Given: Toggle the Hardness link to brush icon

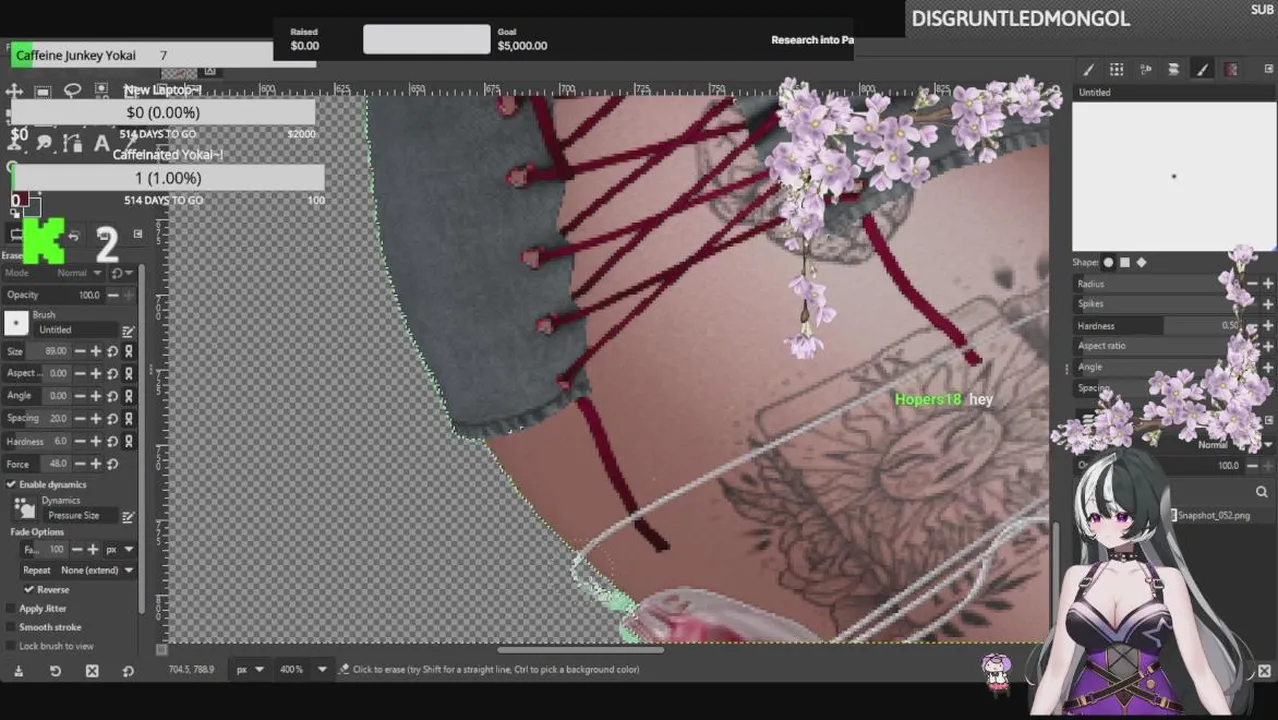Looking at the screenshot, I should click(128, 441).
